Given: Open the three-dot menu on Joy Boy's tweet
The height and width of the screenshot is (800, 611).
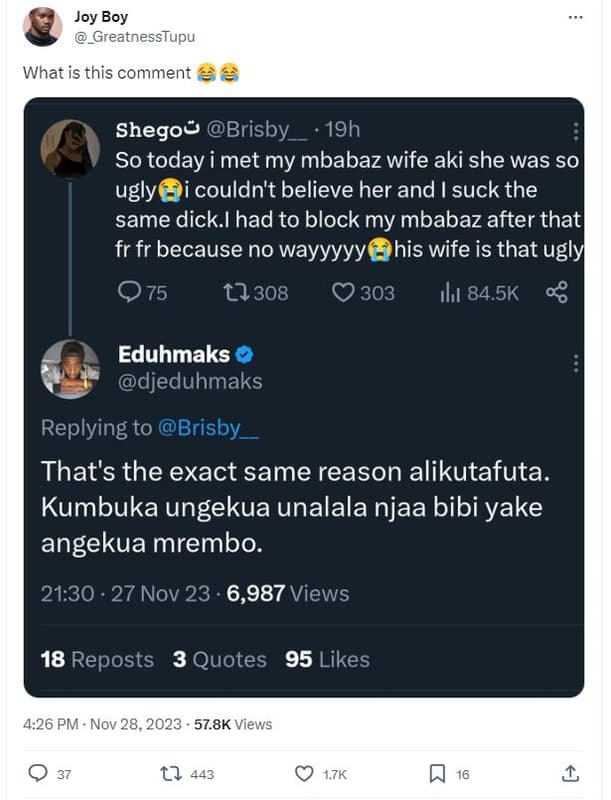Looking at the screenshot, I should click(574, 18).
